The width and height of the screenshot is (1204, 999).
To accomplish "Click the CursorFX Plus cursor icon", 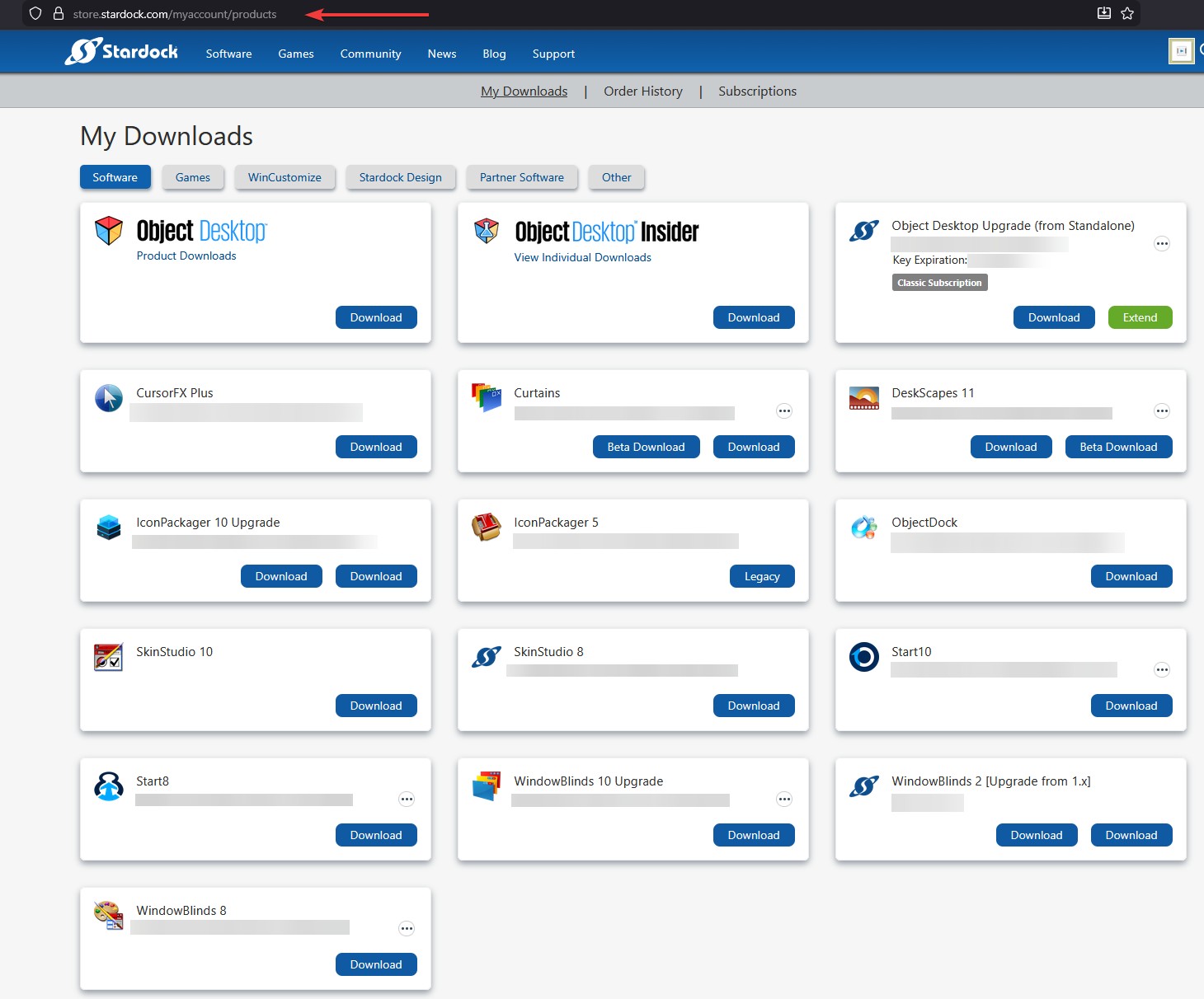I will (109, 398).
